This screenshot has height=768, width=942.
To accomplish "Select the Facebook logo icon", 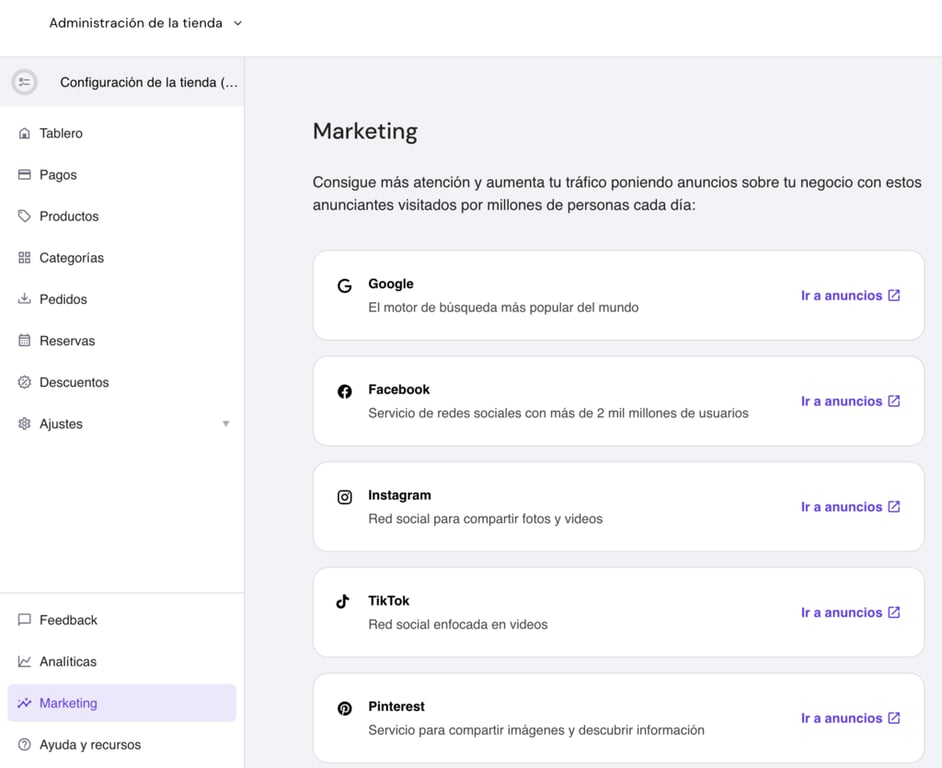I will 344,390.
